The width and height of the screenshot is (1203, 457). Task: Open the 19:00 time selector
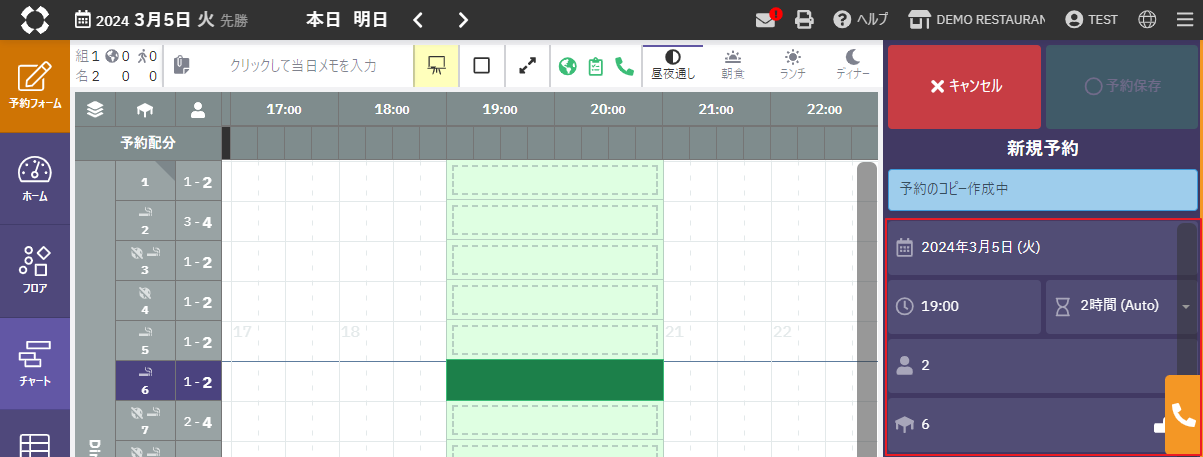click(x=963, y=306)
